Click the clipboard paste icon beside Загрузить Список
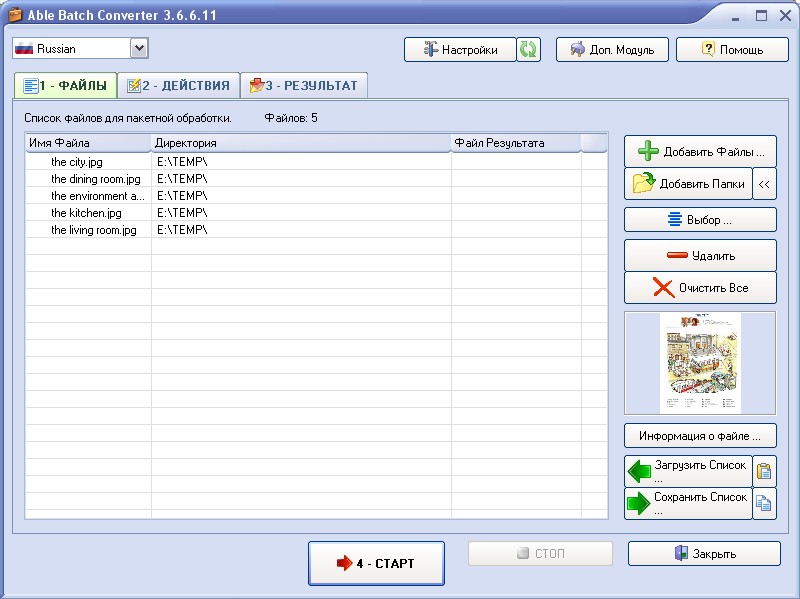Screen dimensions: 800x599 pos(764,471)
